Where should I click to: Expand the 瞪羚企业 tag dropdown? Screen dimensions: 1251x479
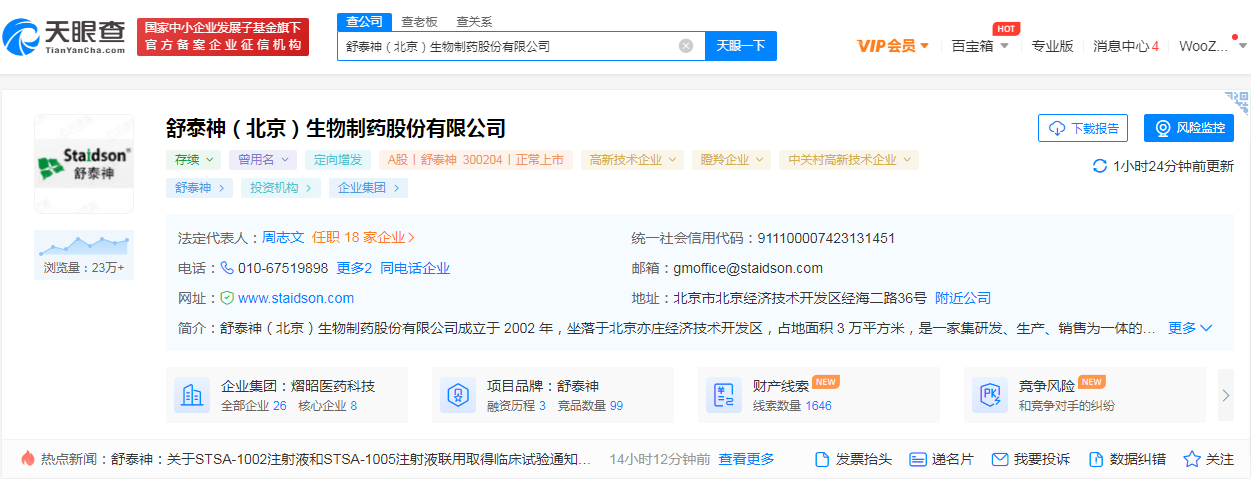click(x=732, y=159)
